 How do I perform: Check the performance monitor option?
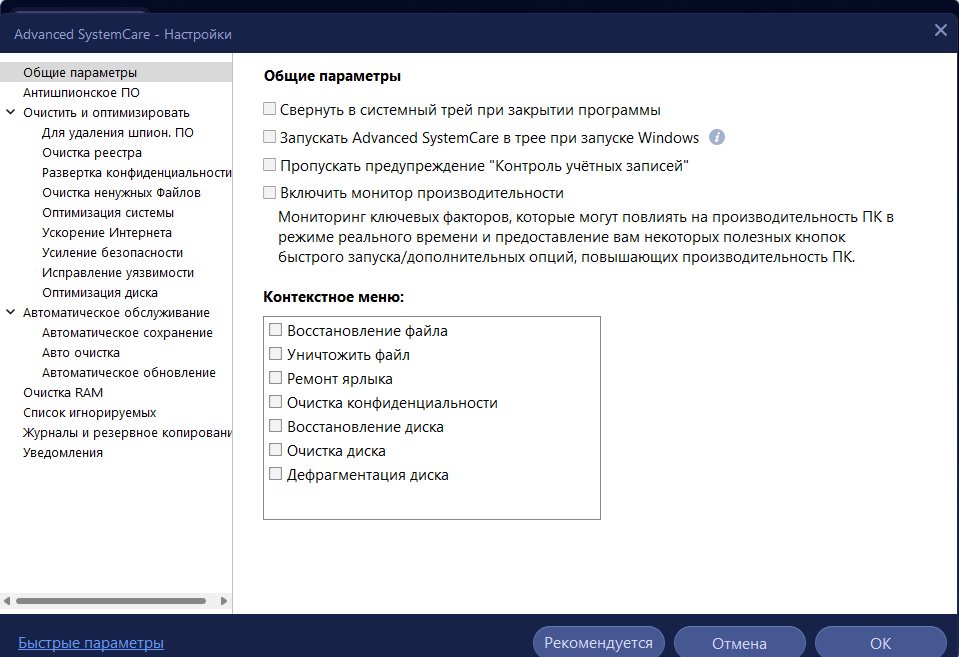point(270,193)
